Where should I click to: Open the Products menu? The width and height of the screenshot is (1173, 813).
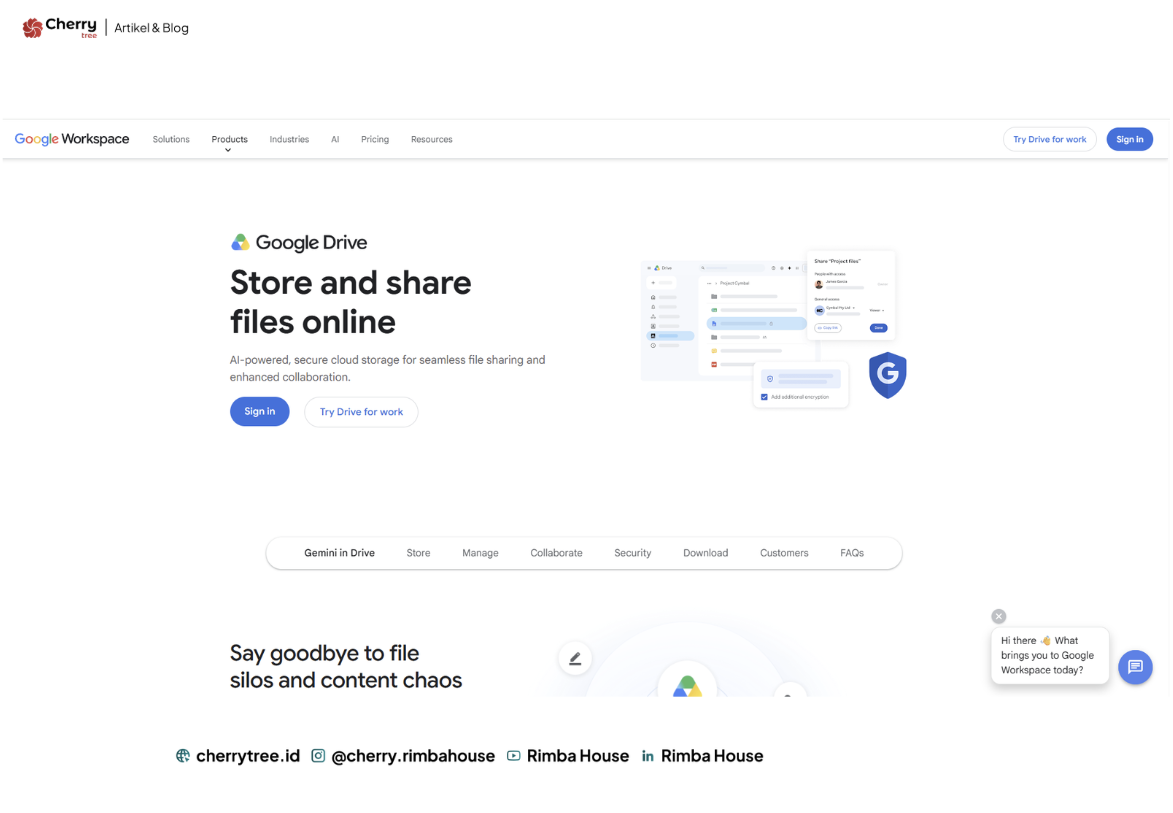(x=230, y=139)
